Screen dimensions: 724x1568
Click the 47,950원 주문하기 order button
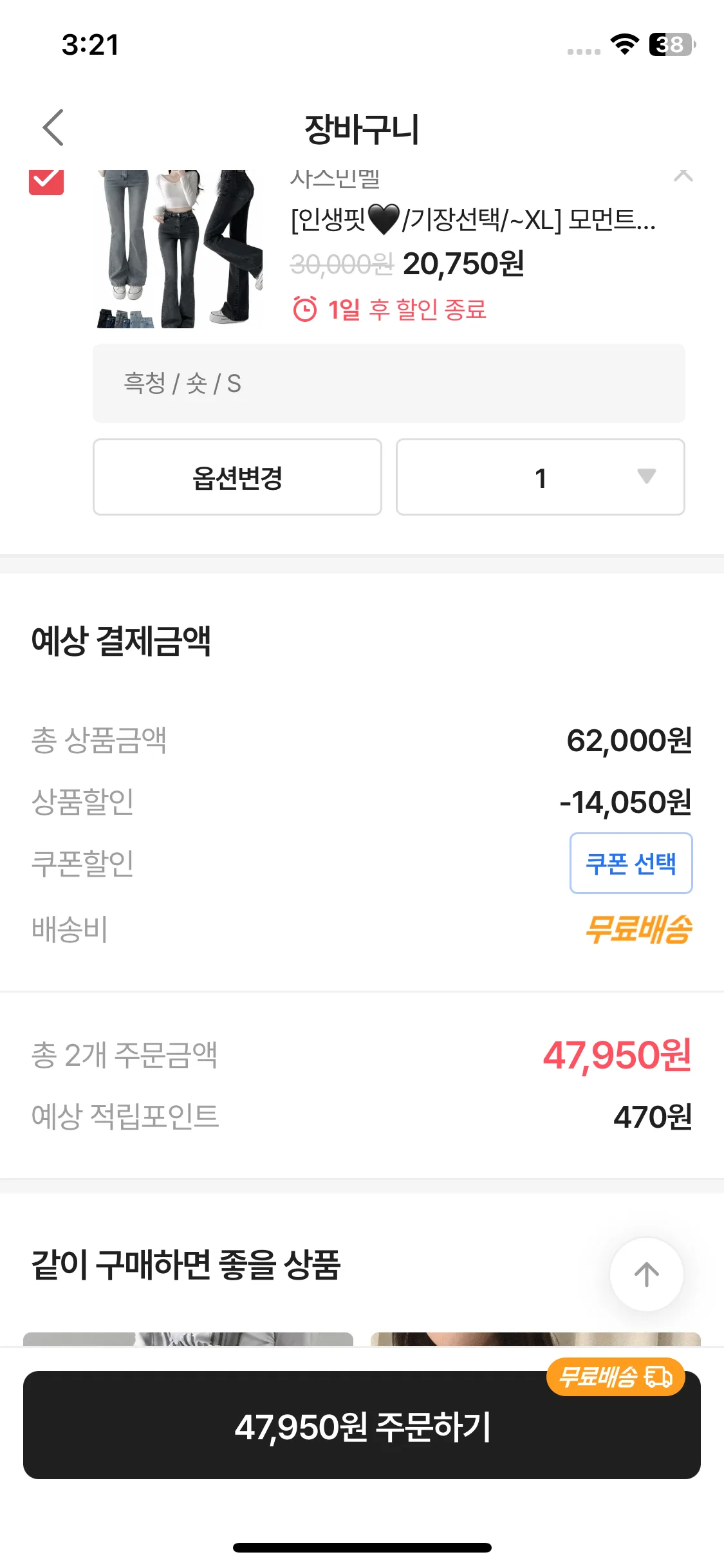[362, 1425]
